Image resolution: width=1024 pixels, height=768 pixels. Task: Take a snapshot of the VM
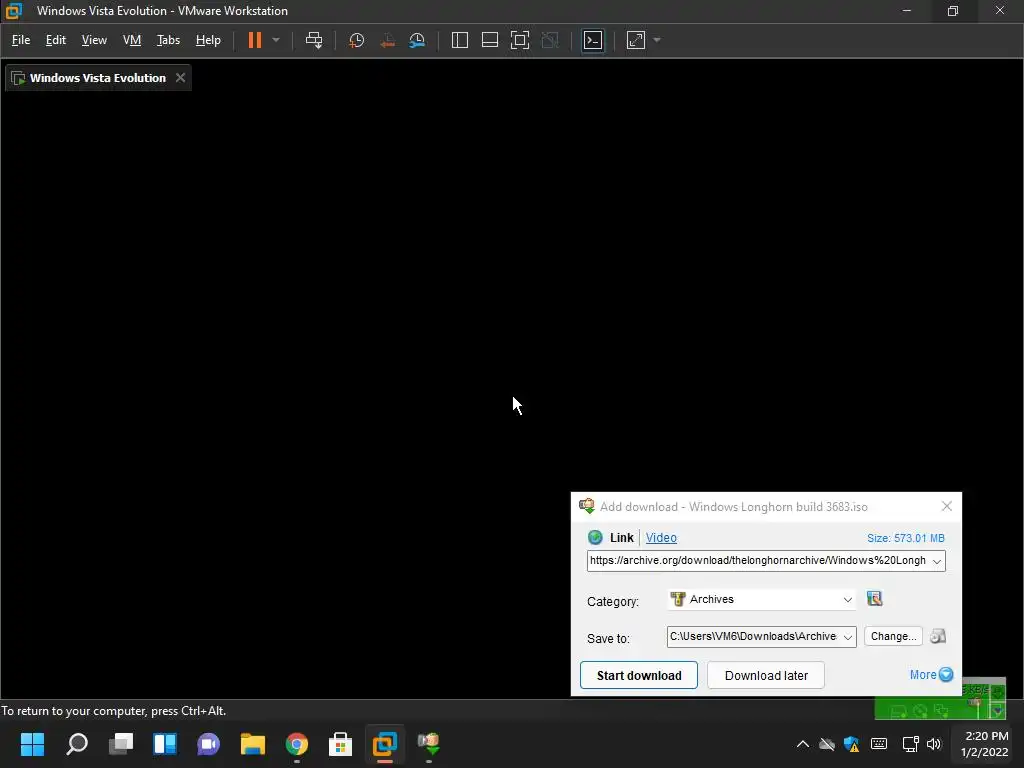coord(357,40)
